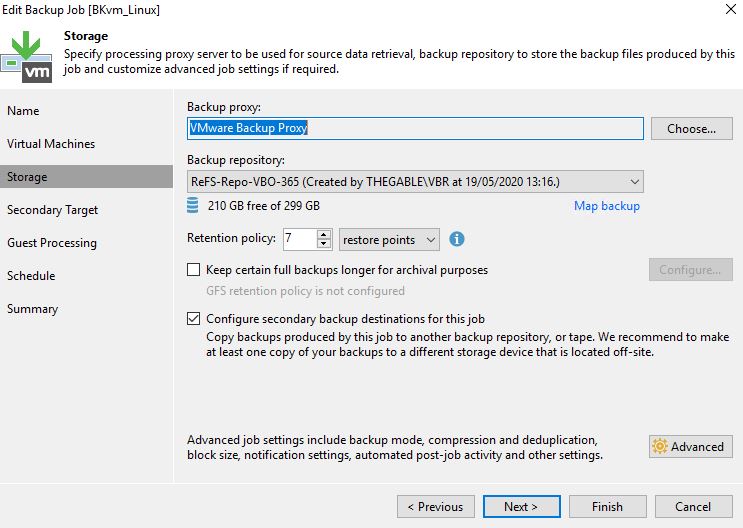Close the Edit Backup Job dialog
743x528 pixels.
(x=731, y=9)
